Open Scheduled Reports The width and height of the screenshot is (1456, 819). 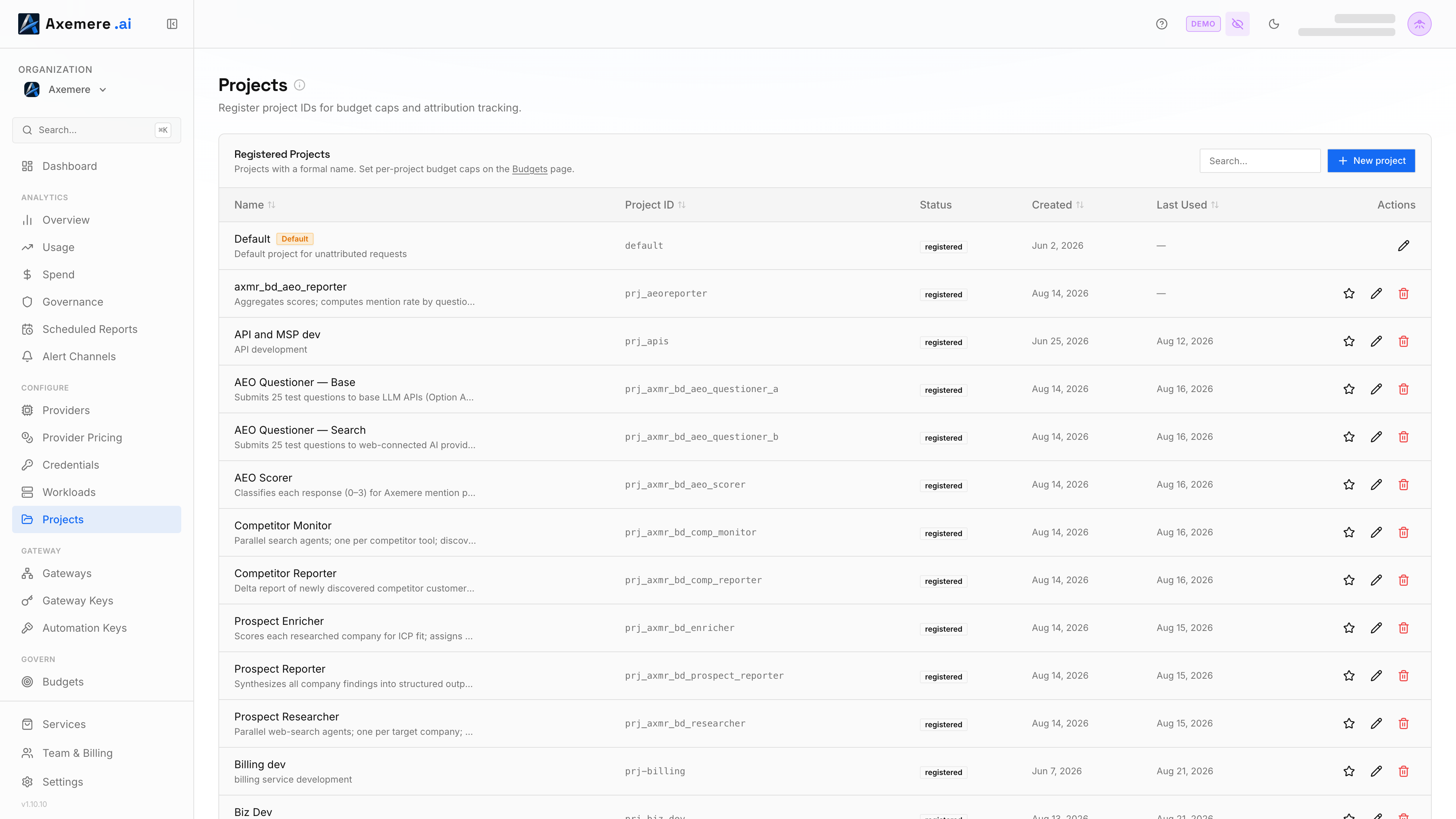[x=97, y=329]
